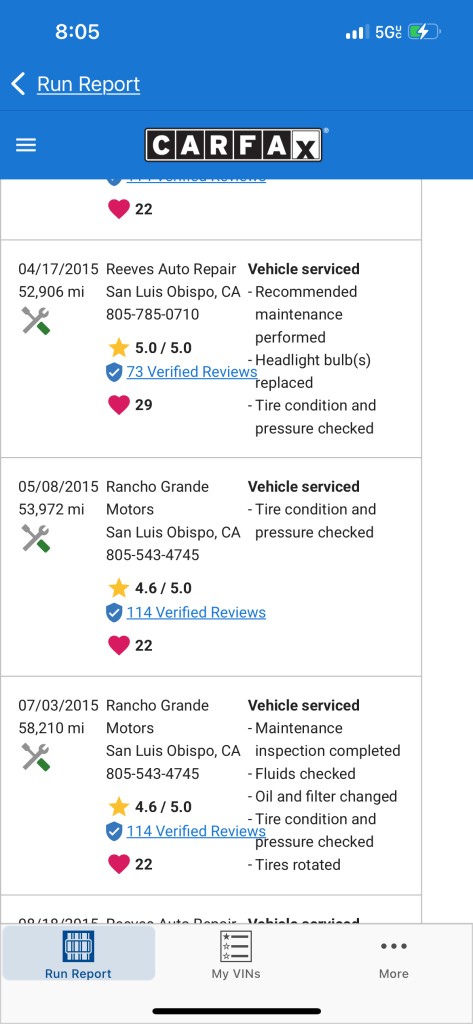Open 114 Verified Reviews for 07/03/2015 entry
473x1024 pixels.
coord(196,831)
